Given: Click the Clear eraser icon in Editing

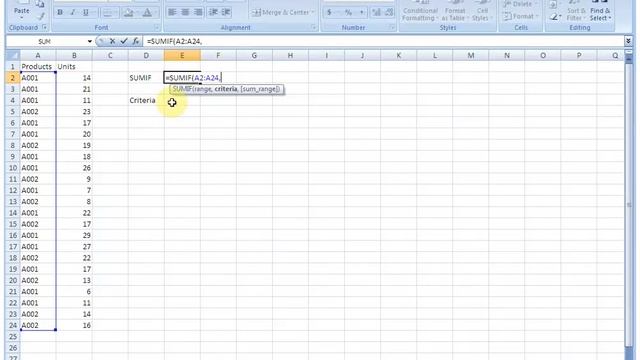Looking at the screenshot, I should pyautogui.click(x=554, y=17).
